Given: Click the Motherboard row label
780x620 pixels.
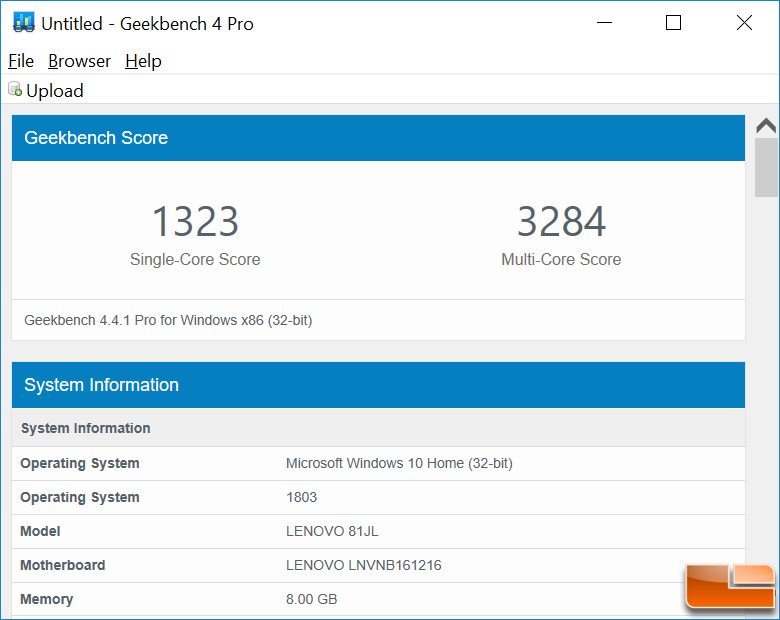Looking at the screenshot, I should point(63,565).
